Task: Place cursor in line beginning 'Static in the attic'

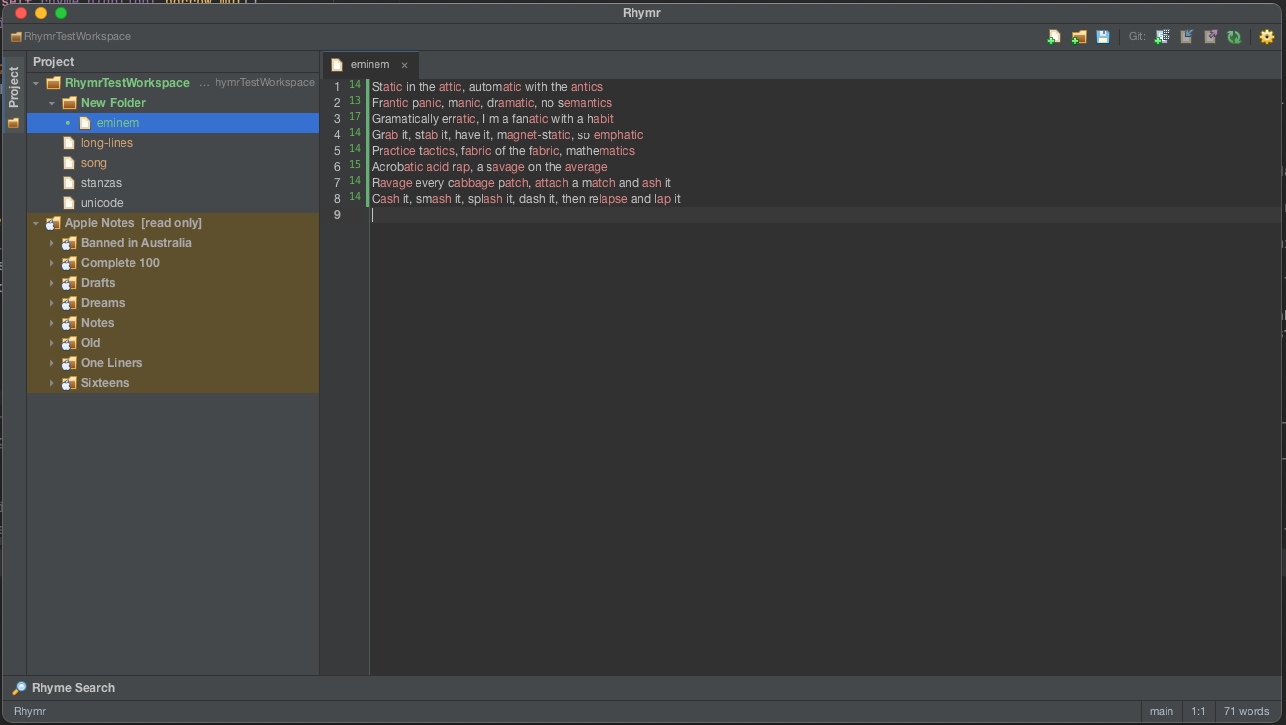Action: point(487,87)
